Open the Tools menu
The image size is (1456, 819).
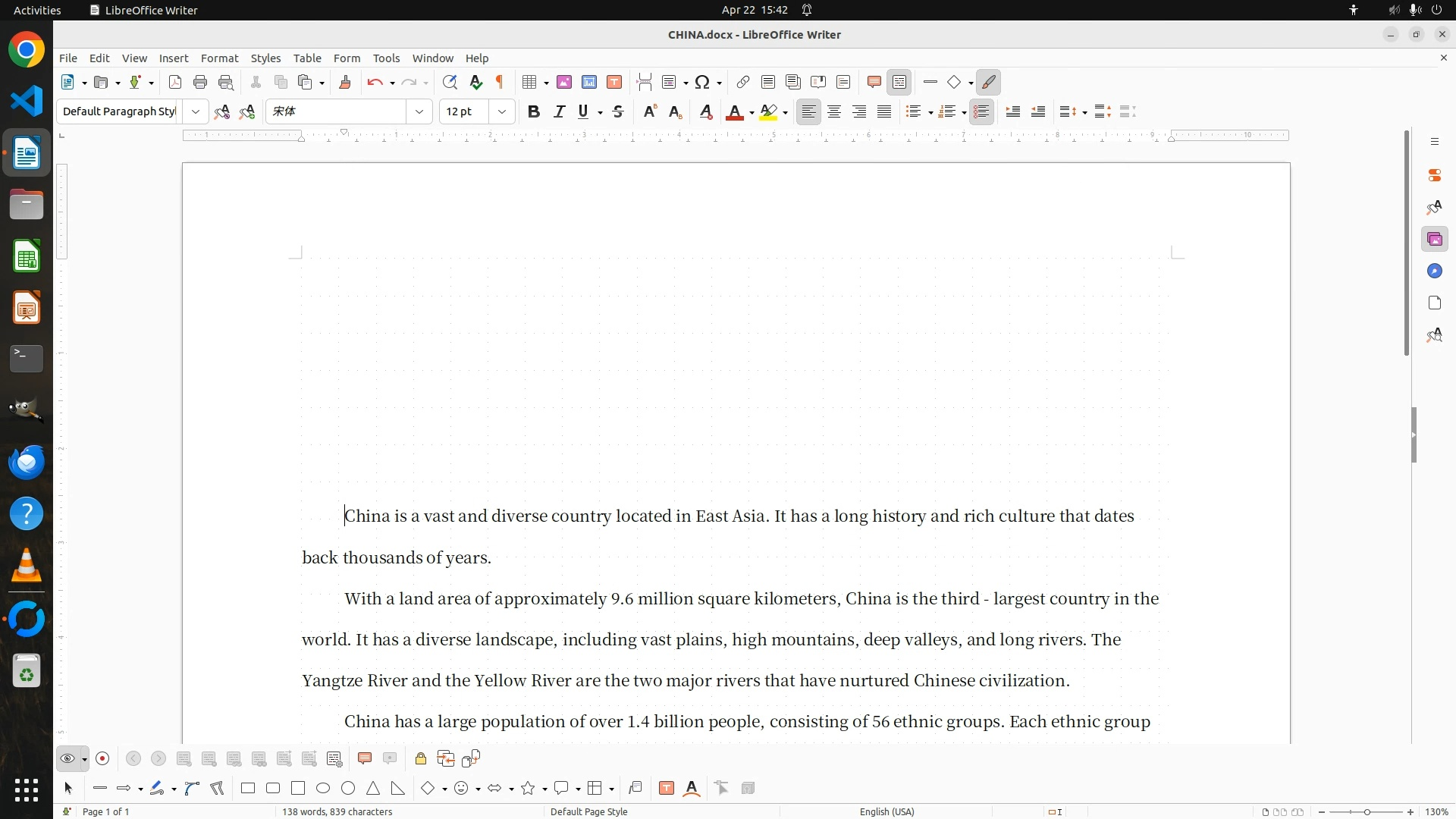click(386, 58)
